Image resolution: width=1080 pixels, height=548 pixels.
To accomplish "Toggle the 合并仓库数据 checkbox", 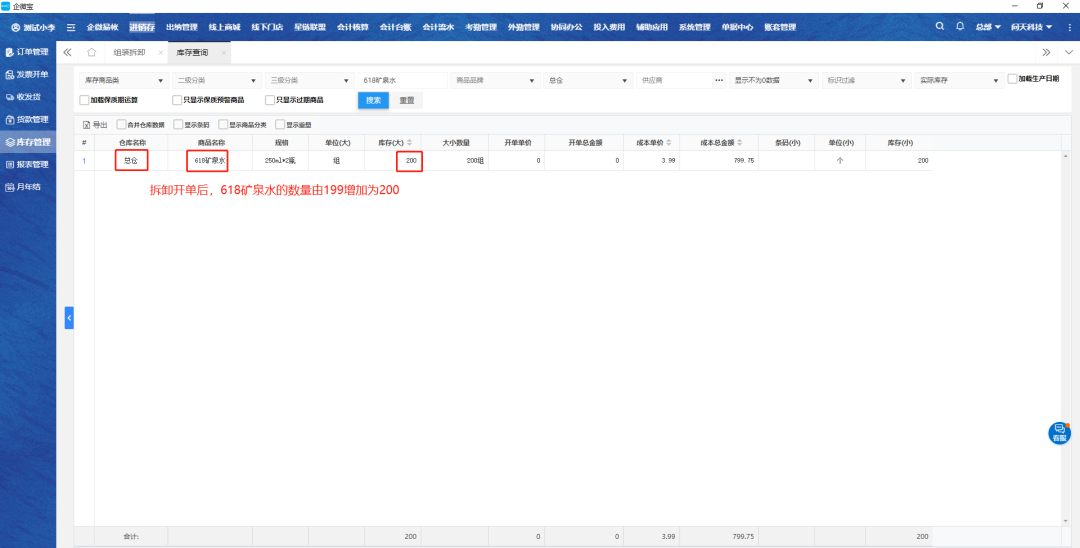I will [x=122, y=125].
